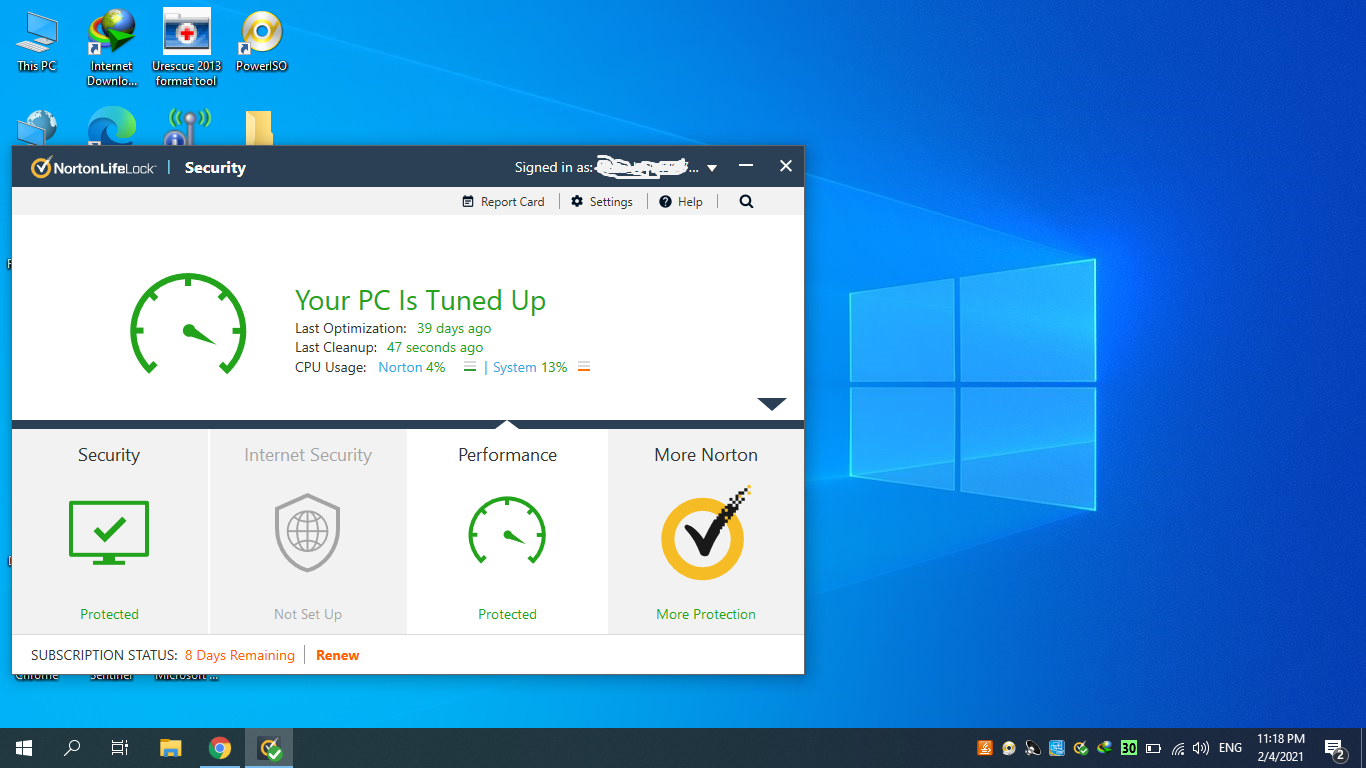Minimize the Norton Security window
This screenshot has width=1366, height=768.
pos(746,166)
